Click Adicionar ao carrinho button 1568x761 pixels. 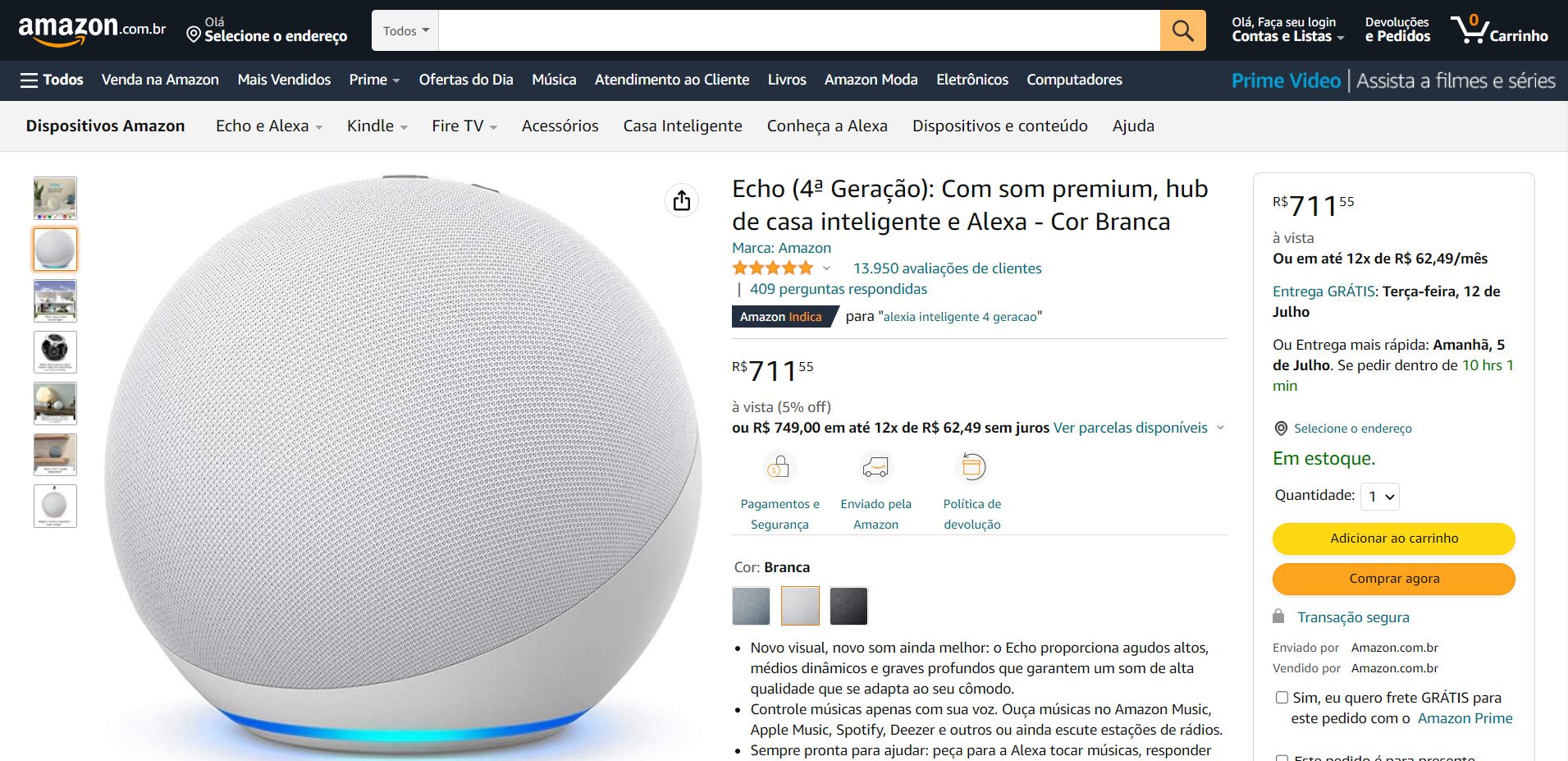click(1393, 539)
